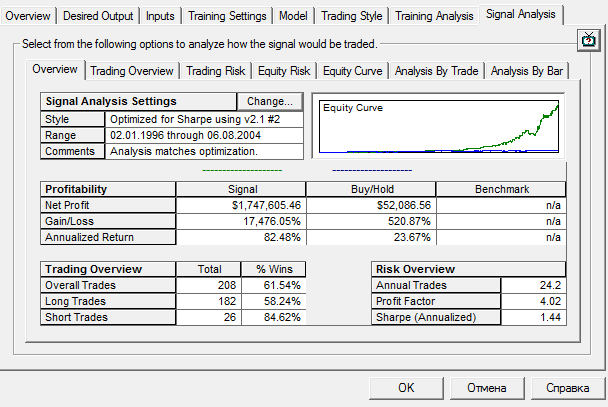Viewport: 608px width, 407px height.
Task: Open the Trading Overview sub-tab
Action: 134,70
